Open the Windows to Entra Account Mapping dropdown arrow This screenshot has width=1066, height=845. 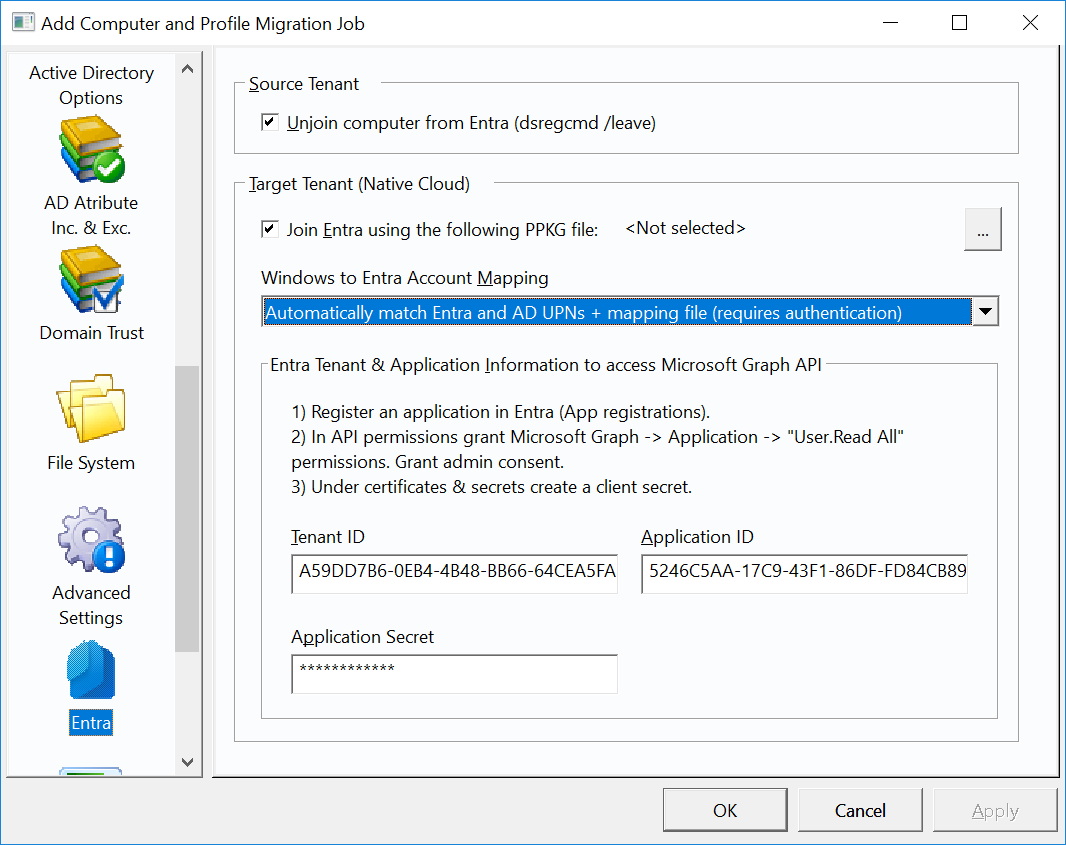click(x=985, y=312)
